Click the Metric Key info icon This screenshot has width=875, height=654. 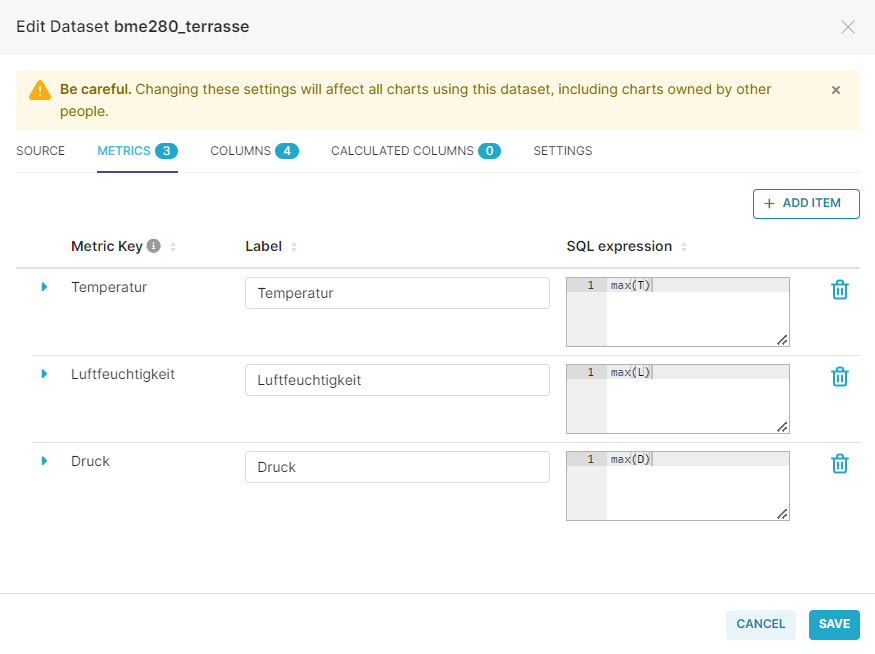(153, 246)
